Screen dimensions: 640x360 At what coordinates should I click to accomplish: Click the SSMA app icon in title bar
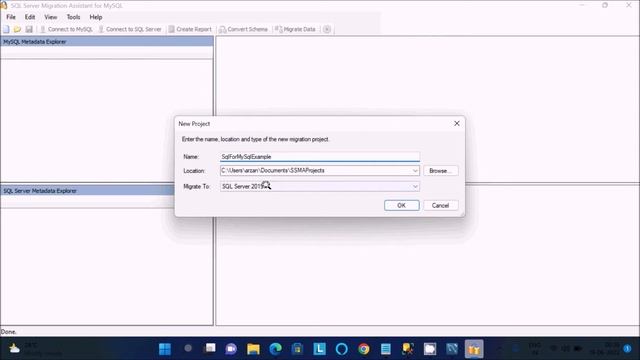click(x=4, y=5)
